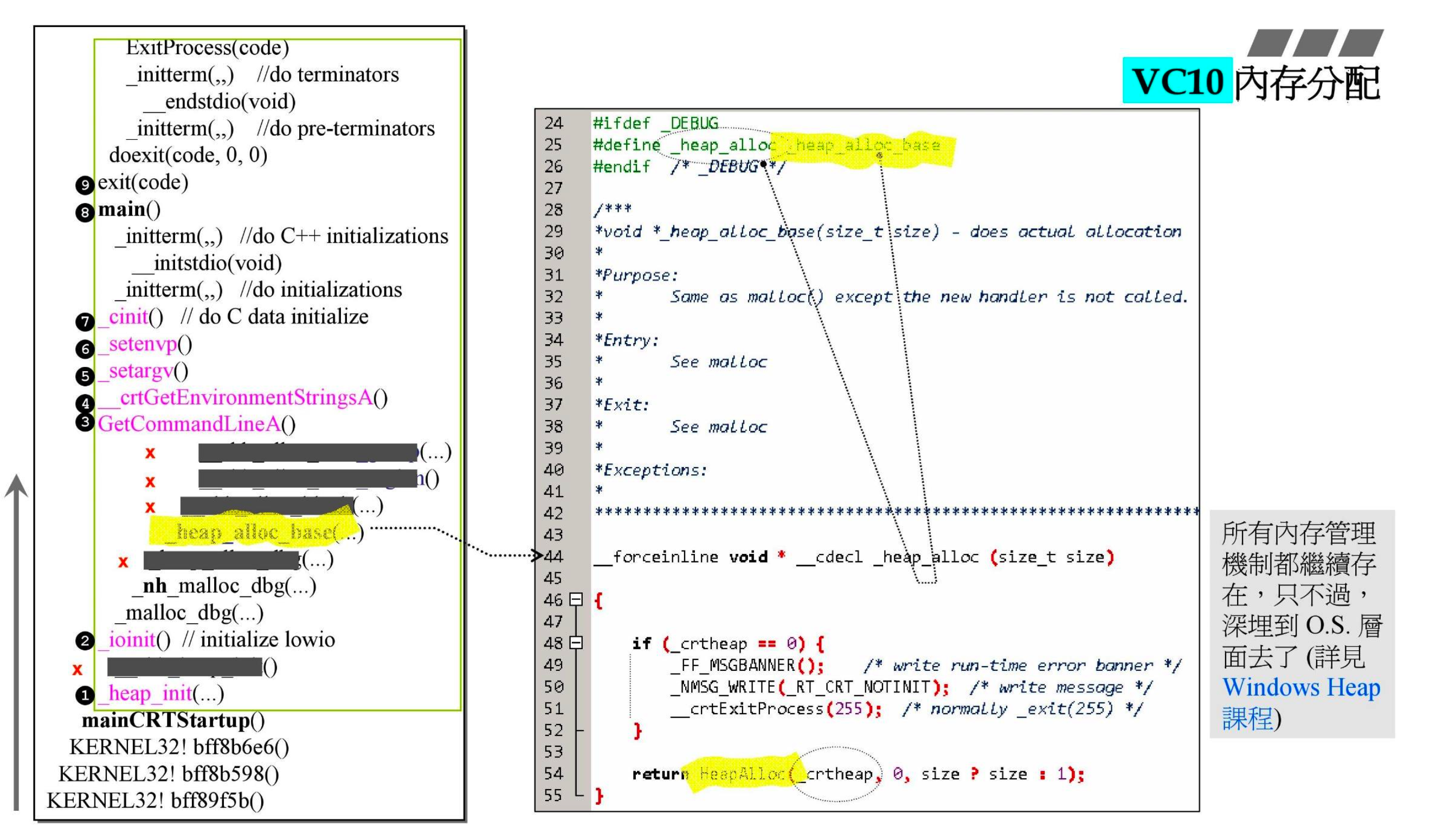Click the VC10 cyan title label
Image resolution: width=1430 pixels, height=840 pixels.
[x=1177, y=81]
